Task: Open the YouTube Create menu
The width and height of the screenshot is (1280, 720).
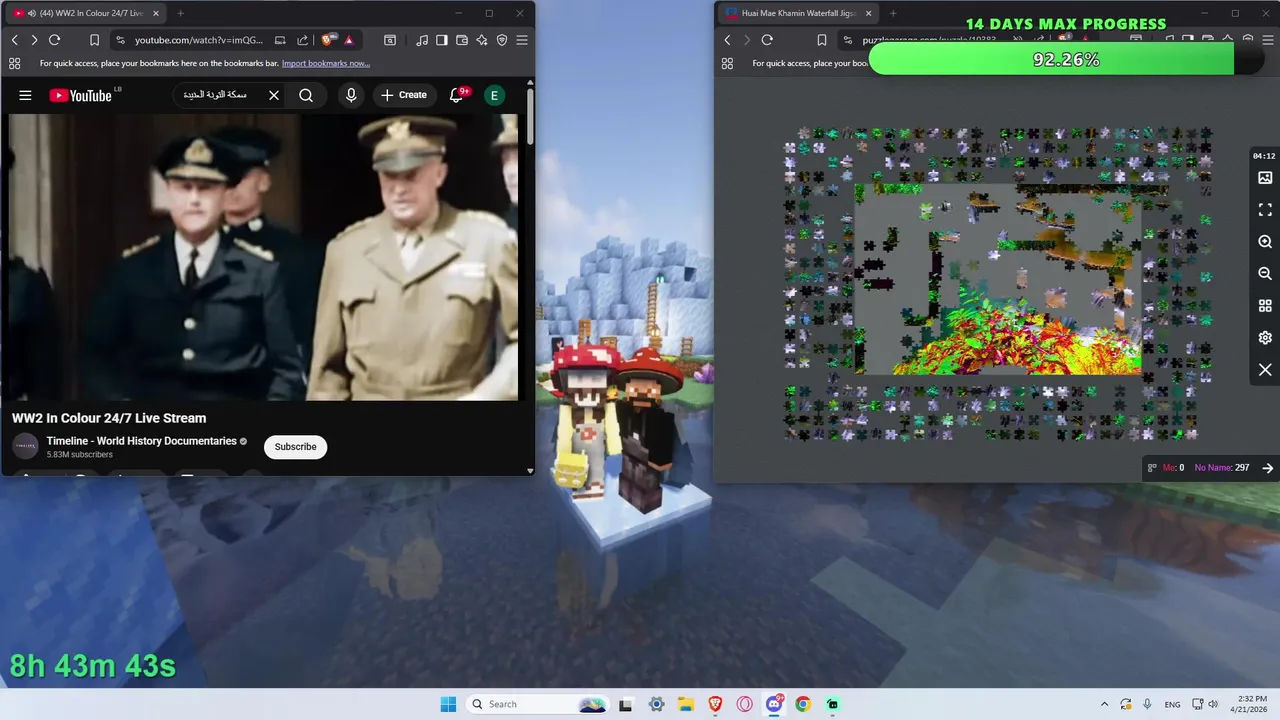Action: 404,95
